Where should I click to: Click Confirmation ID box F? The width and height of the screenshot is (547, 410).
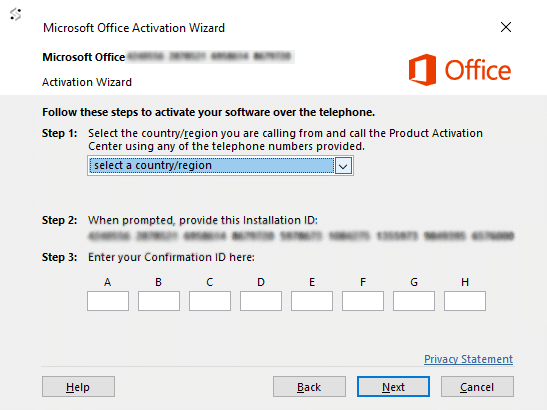(363, 301)
